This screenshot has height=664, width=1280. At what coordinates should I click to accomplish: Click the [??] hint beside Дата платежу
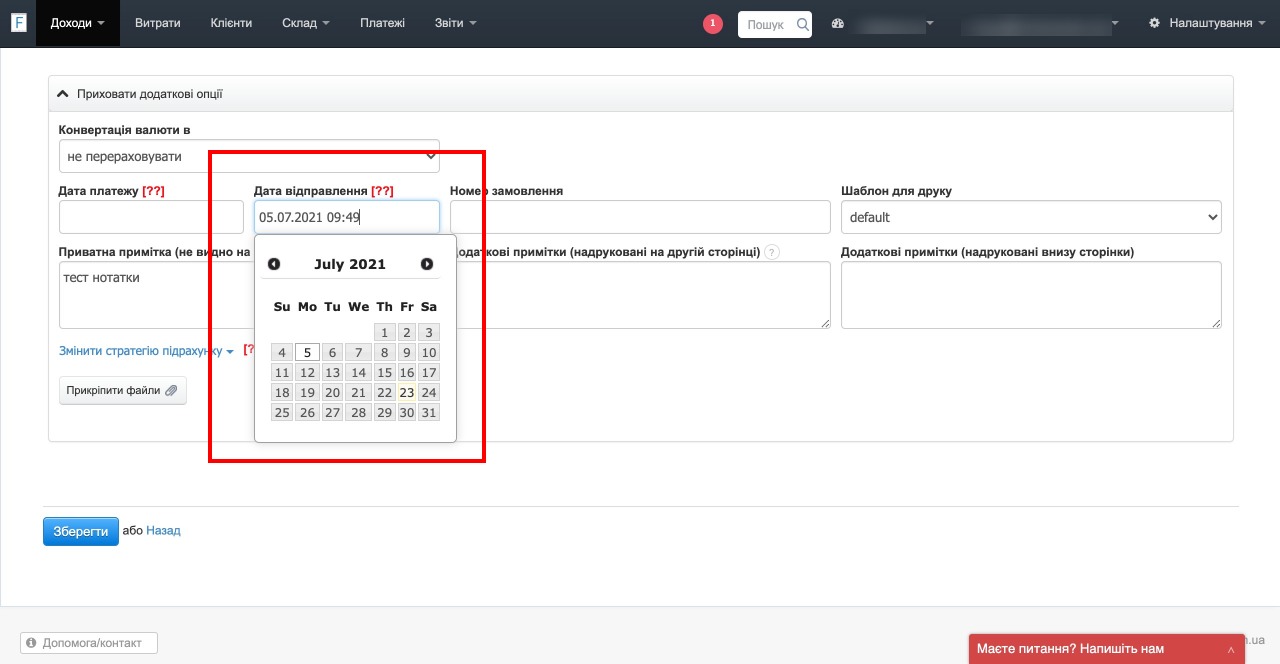point(153,191)
